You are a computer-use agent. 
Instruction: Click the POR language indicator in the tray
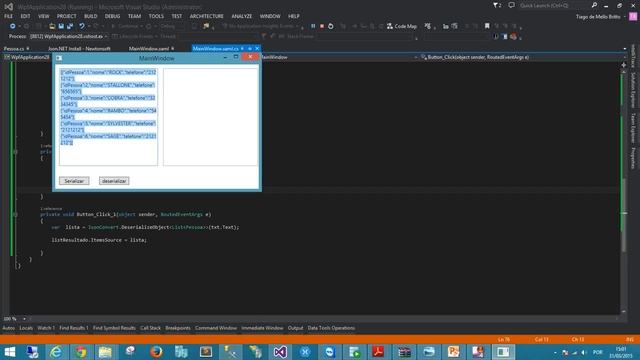click(x=598, y=352)
